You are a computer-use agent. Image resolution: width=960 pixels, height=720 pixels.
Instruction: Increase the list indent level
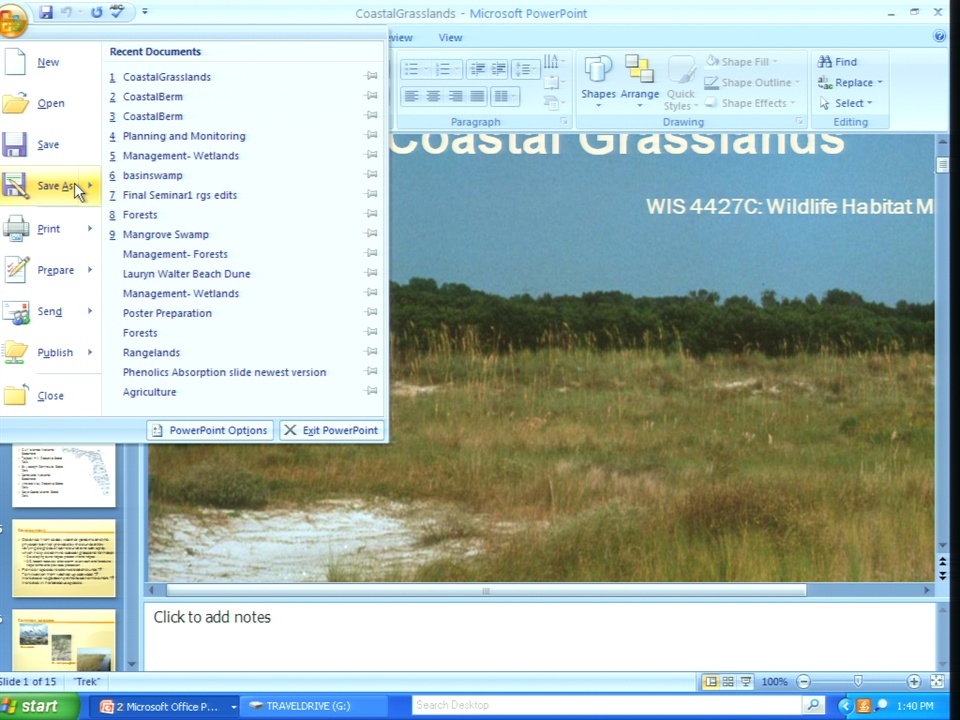[498, 69]
